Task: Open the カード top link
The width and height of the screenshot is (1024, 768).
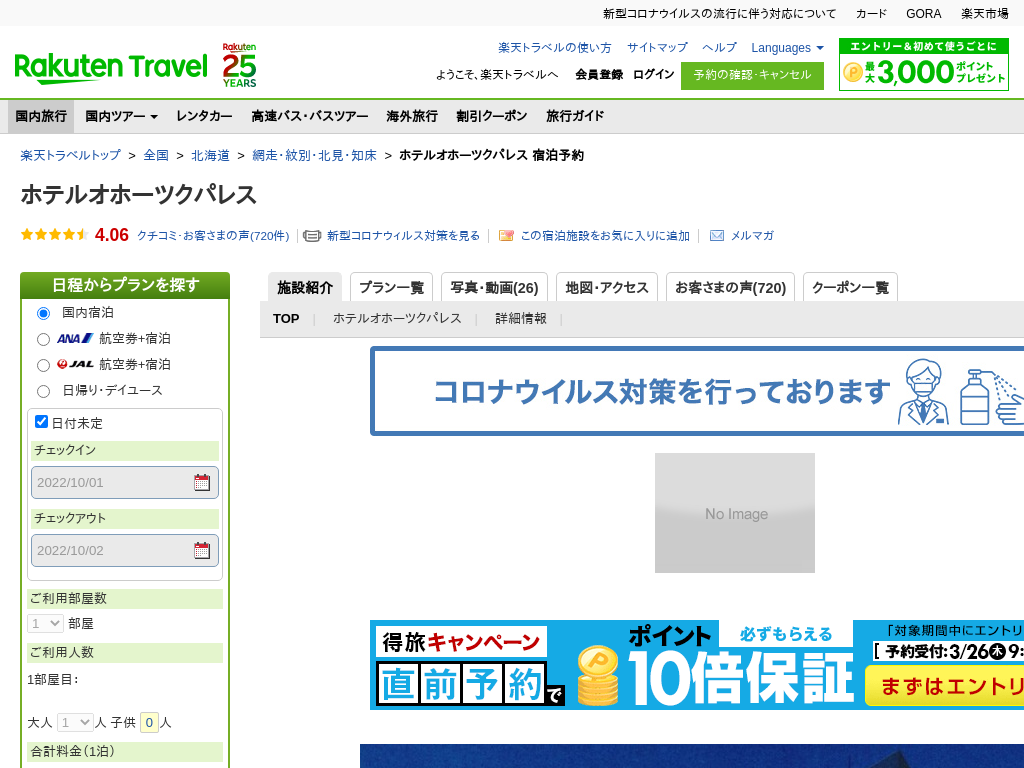Action: point(871,14)
